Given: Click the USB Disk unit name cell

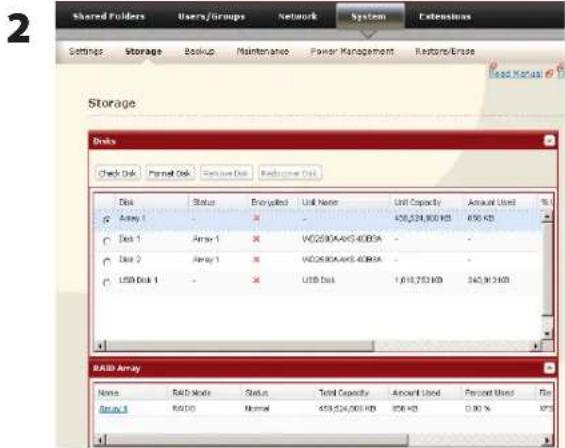Looking at the screenshot, I should pos(319,280).
